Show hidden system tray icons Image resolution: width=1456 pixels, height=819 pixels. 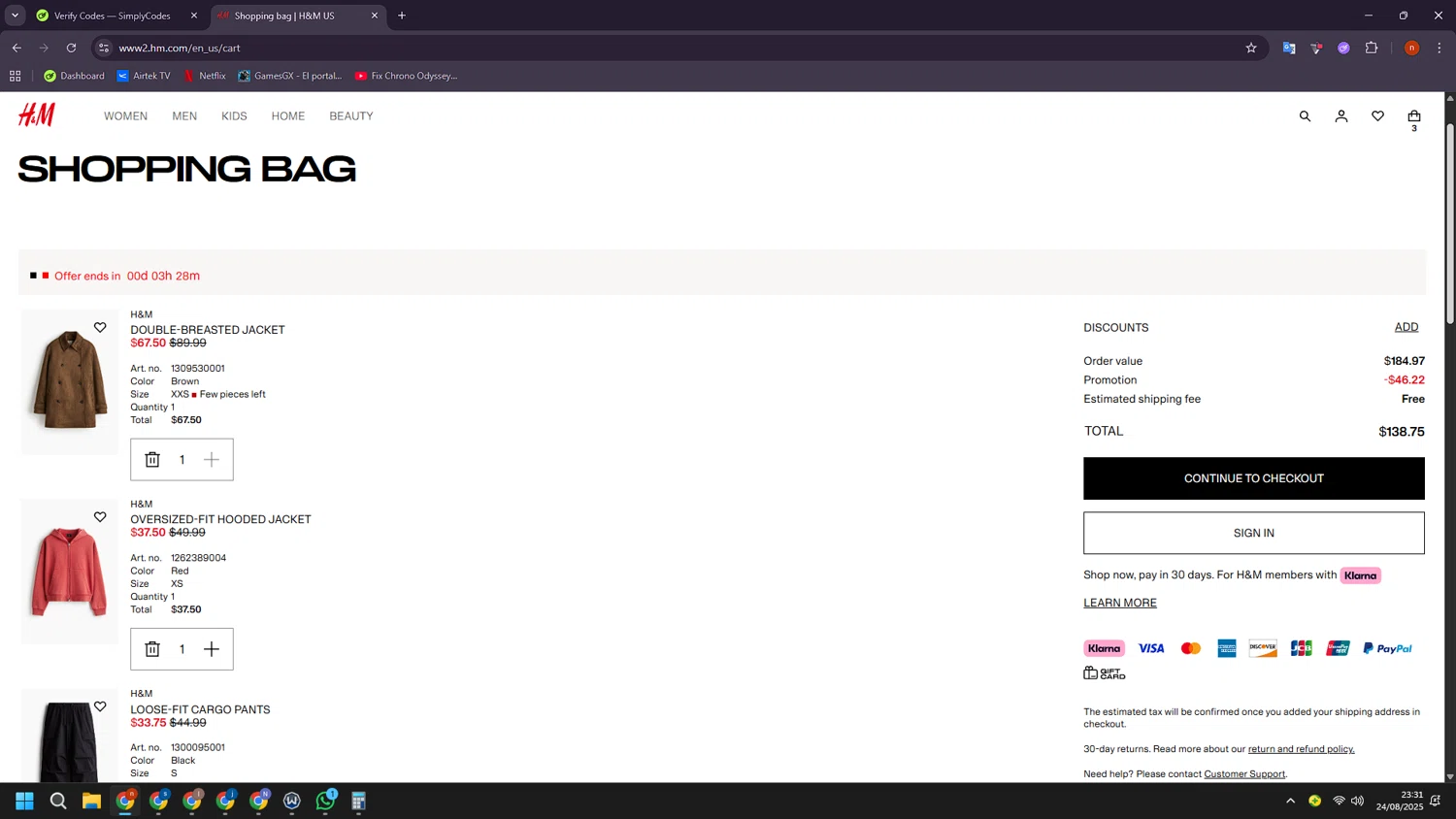pos(1290,801)
